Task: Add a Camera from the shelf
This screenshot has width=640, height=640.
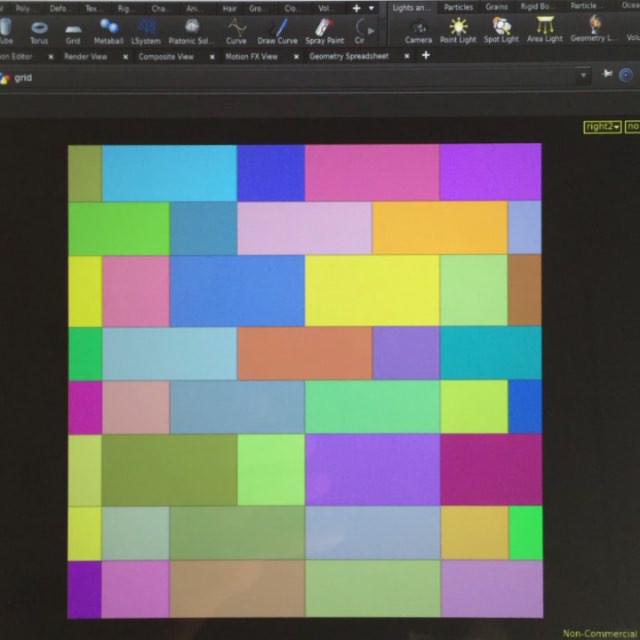Action: tap(418, 30)
